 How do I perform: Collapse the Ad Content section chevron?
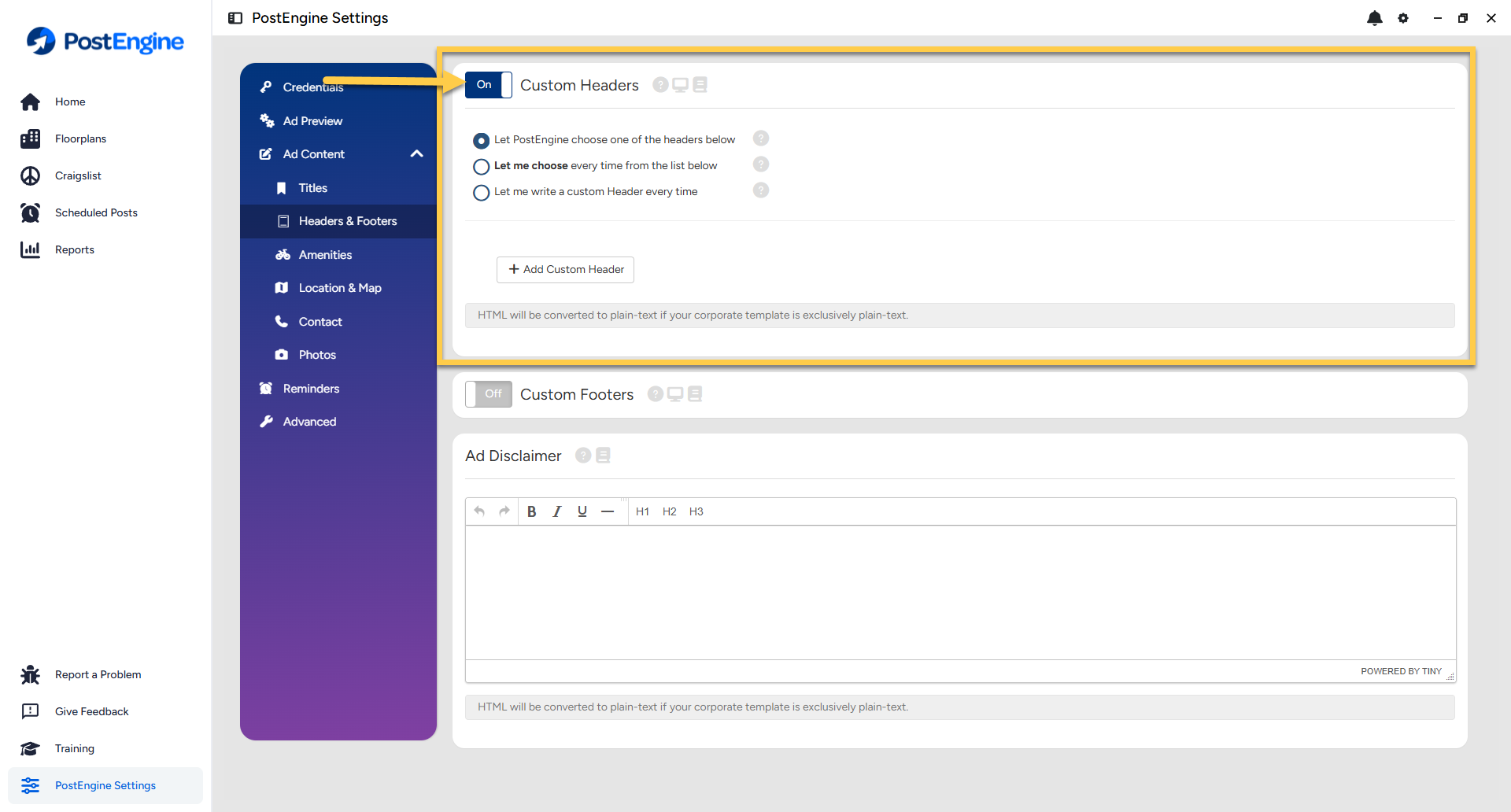click(x=417, y=154)
